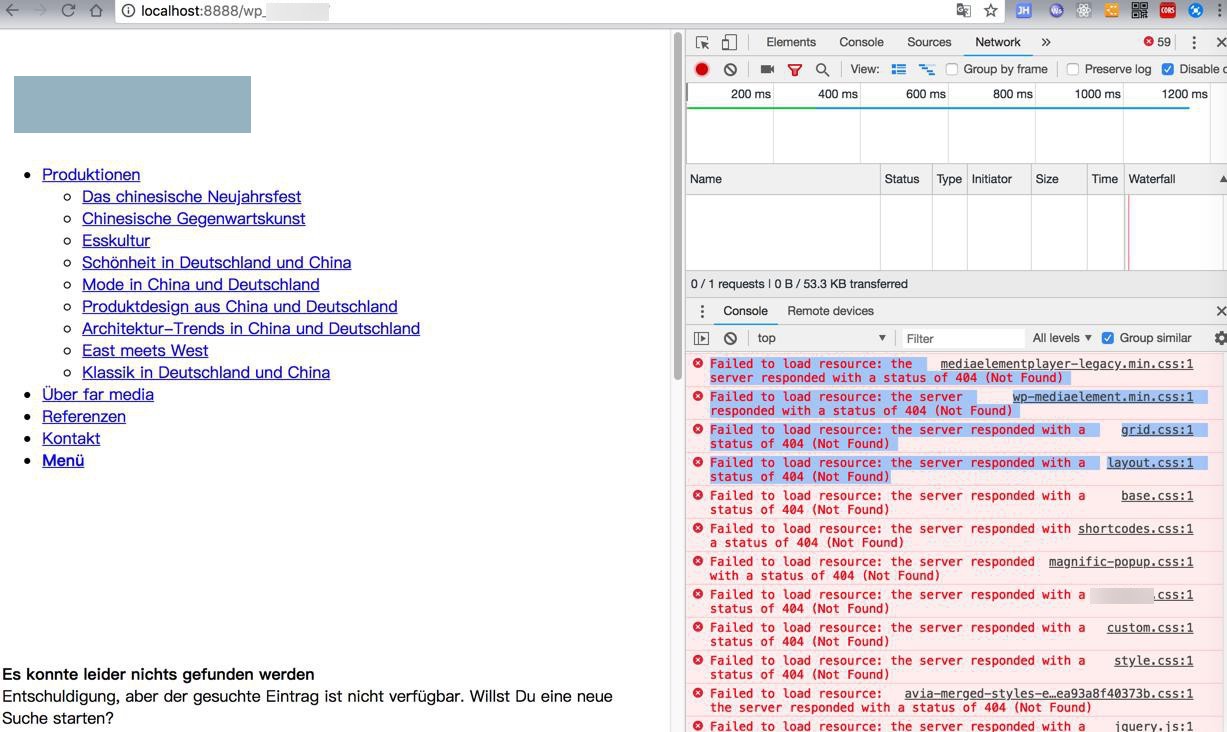Open Klassik in Deutschland und China
Screen dimensions: 1227x732
coord(206,373)
